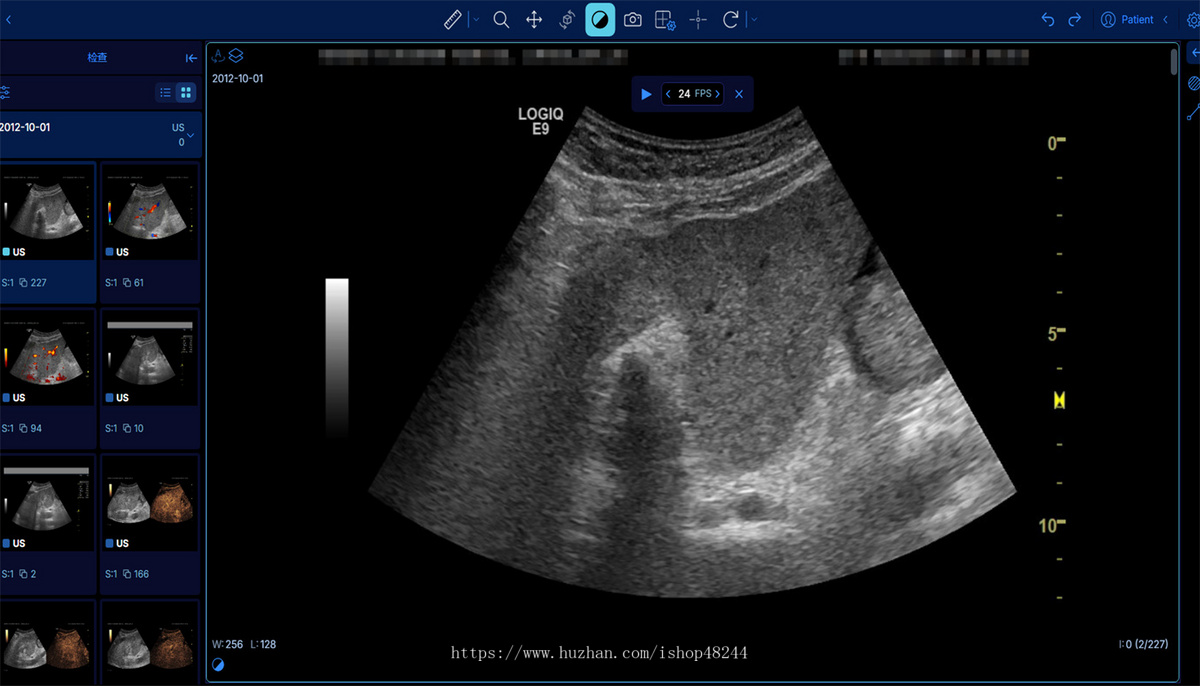1200x686 pixels.
Task: Open the series thumbnail with 2 images
Action: tap(47, 524)
